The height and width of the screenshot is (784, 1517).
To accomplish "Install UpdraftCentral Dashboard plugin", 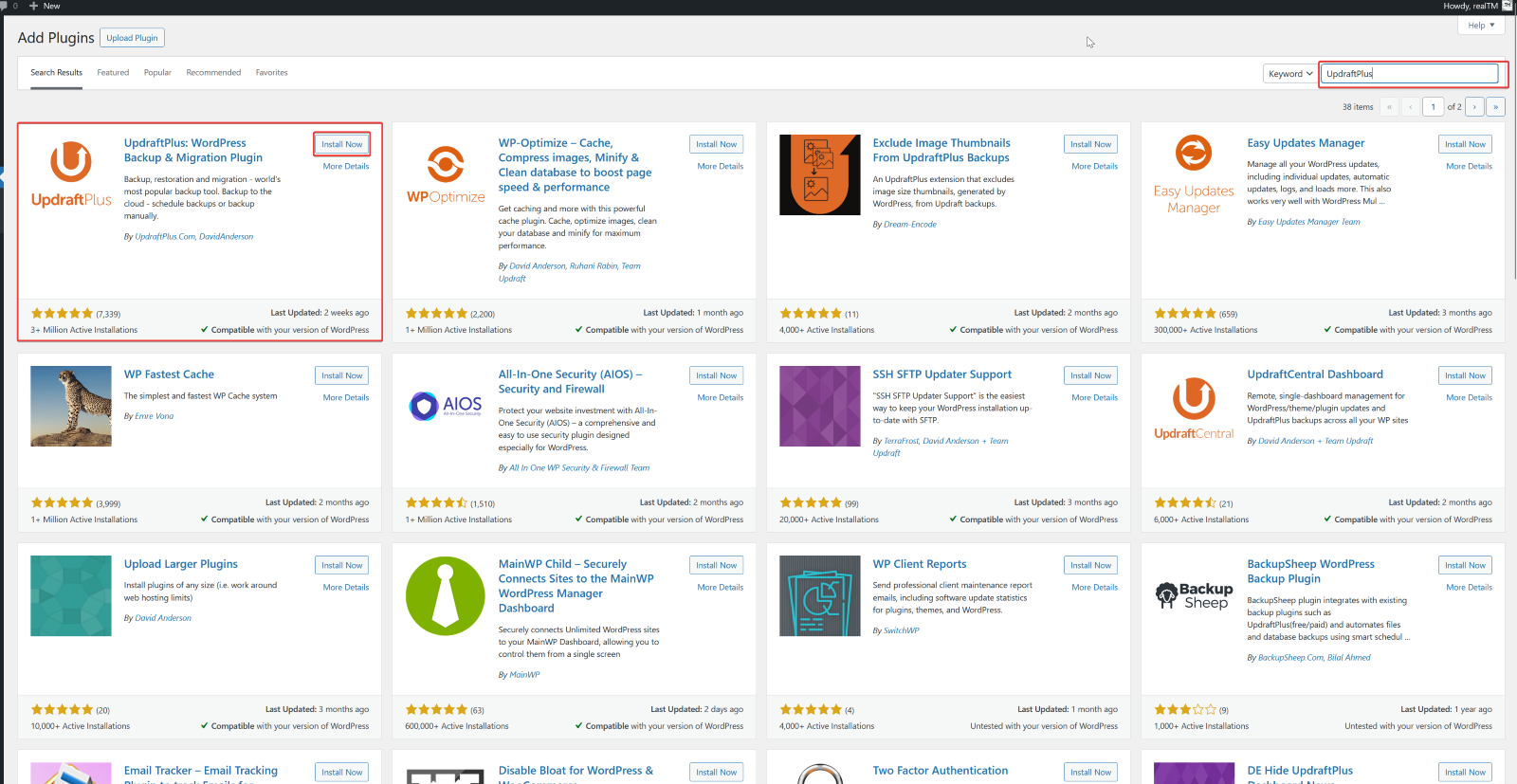I will click(1465, 375).
